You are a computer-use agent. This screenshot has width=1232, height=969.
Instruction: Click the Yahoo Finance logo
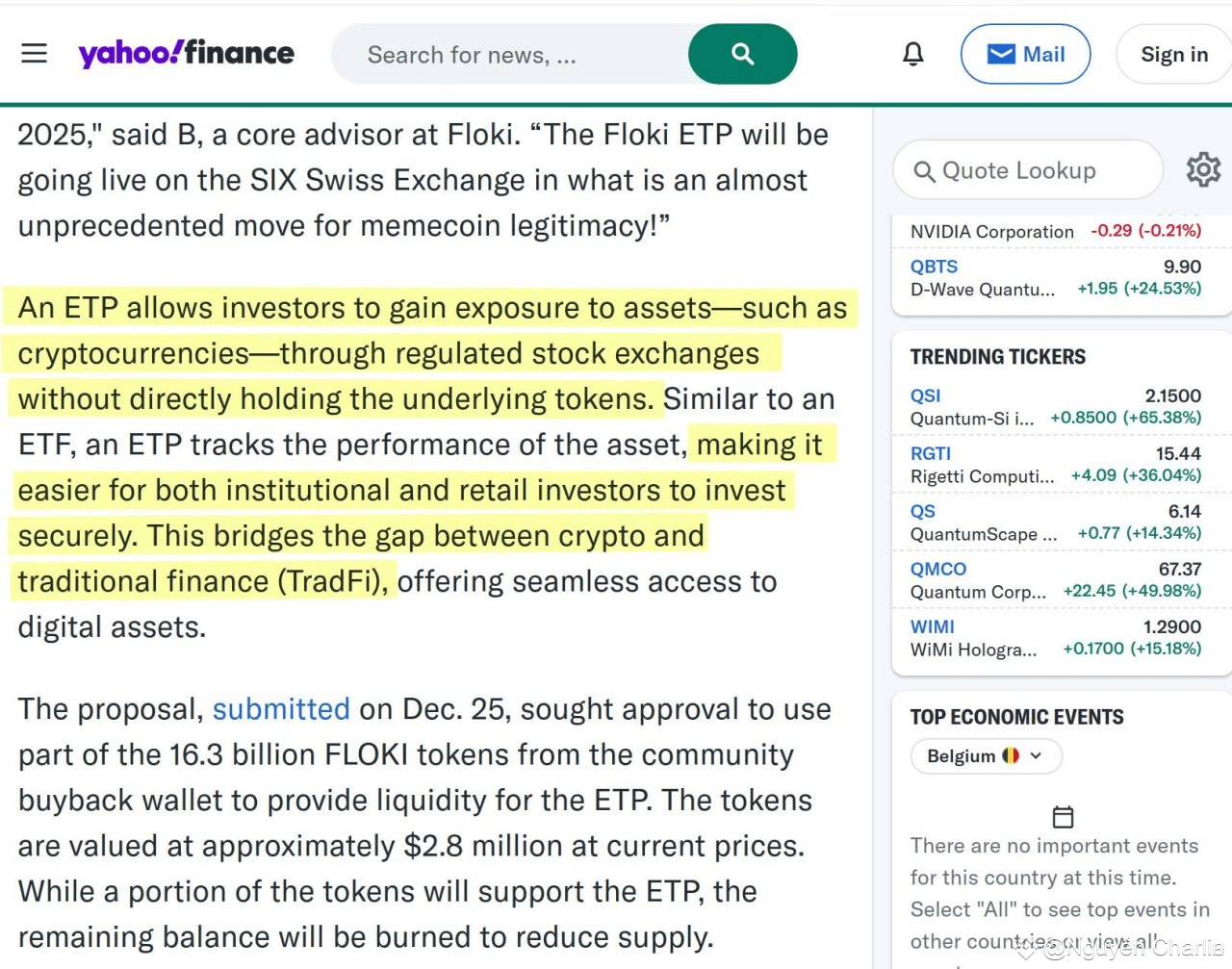(187, 53)
